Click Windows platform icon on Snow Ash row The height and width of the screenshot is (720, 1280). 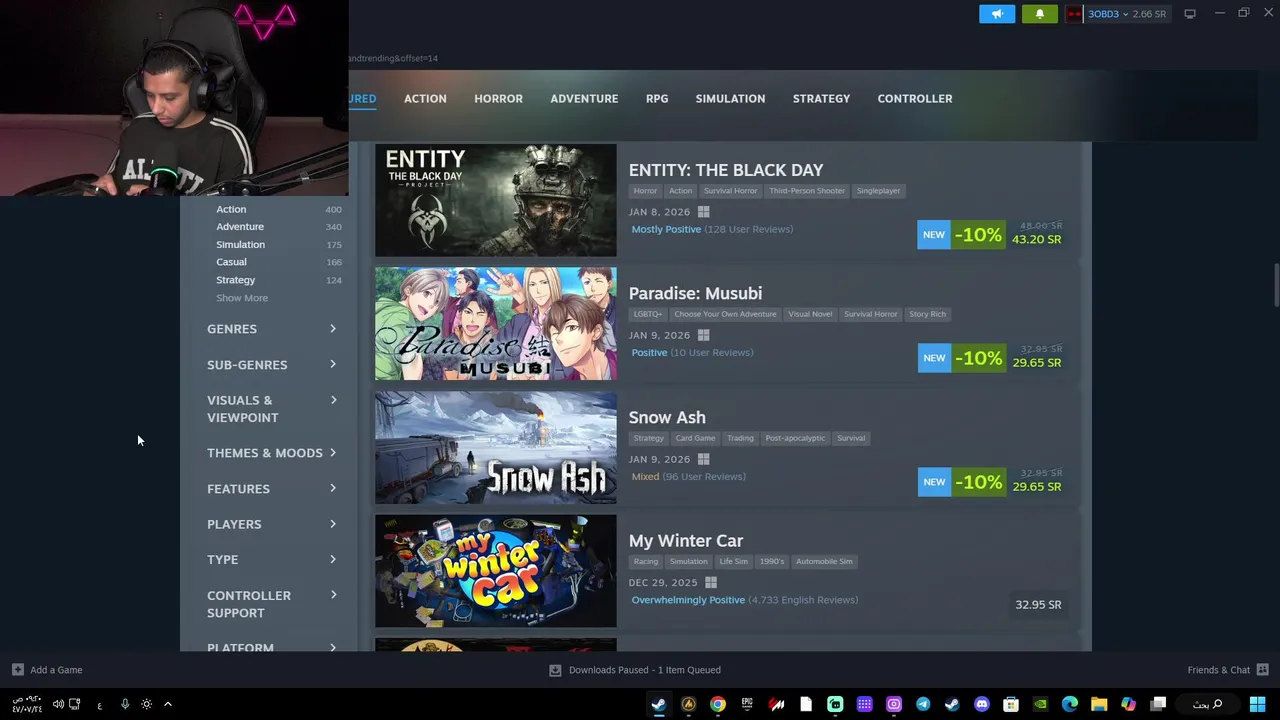(x=703, y=459)
